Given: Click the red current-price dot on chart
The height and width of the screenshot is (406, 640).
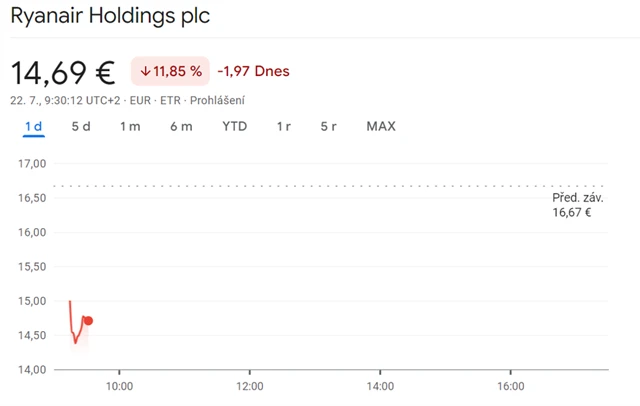Looking at the screenshot, I should [89, 321].
